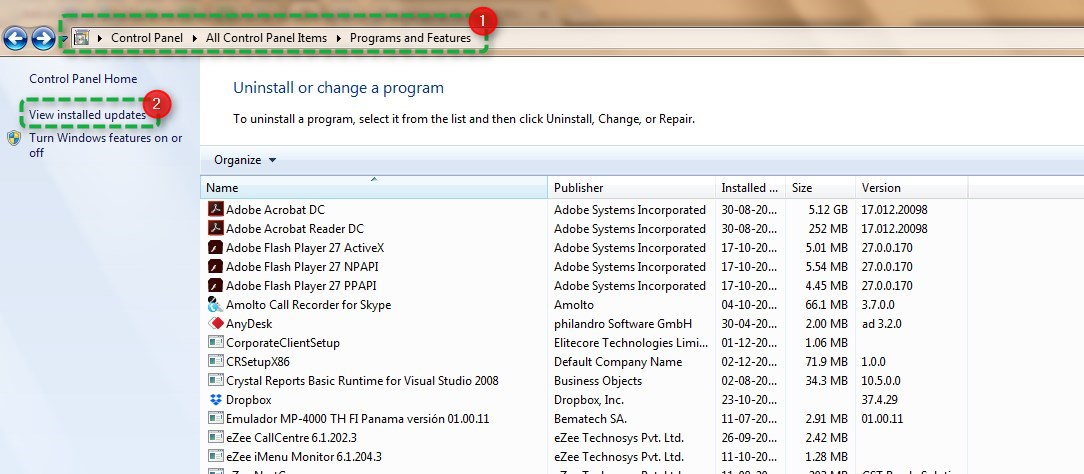
Task: Select CorporateClientSetup program name
Action: point(283,343)
